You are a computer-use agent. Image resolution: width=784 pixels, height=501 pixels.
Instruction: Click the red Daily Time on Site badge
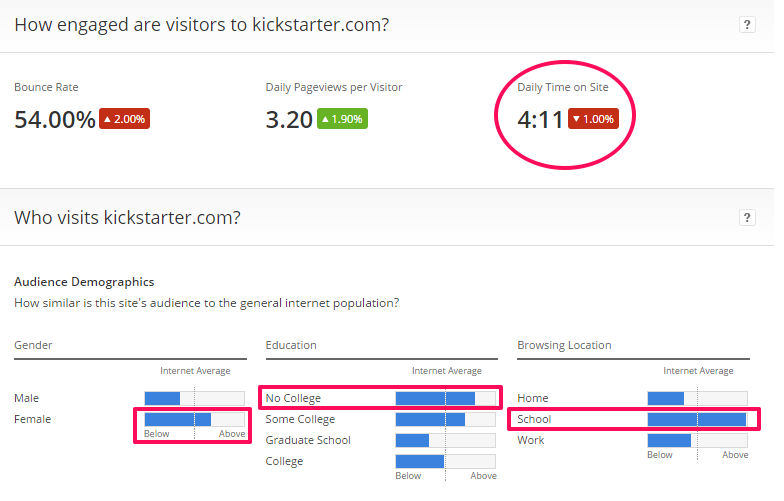(x=593, y=119)
